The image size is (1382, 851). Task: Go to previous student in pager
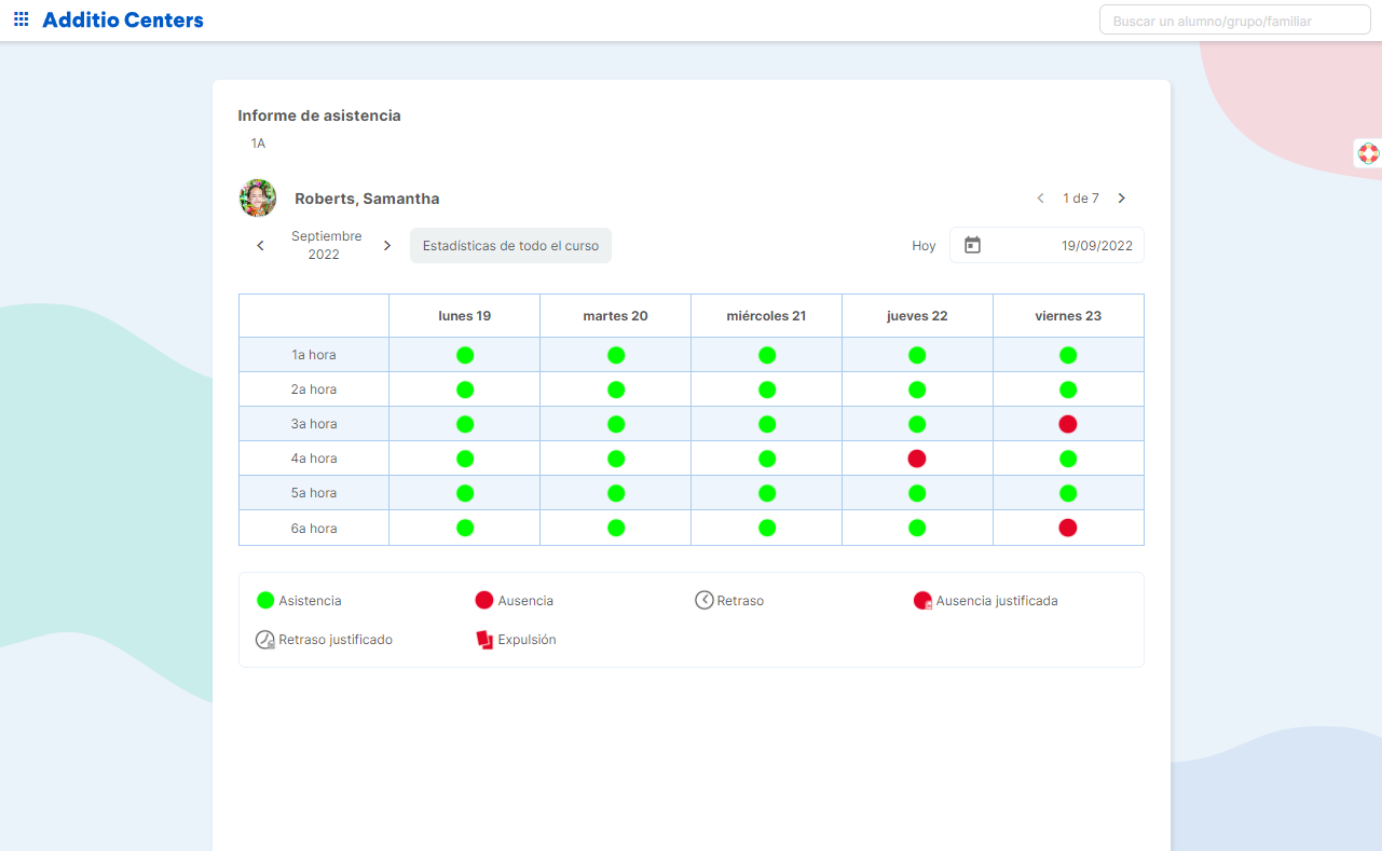[1040, 198]
